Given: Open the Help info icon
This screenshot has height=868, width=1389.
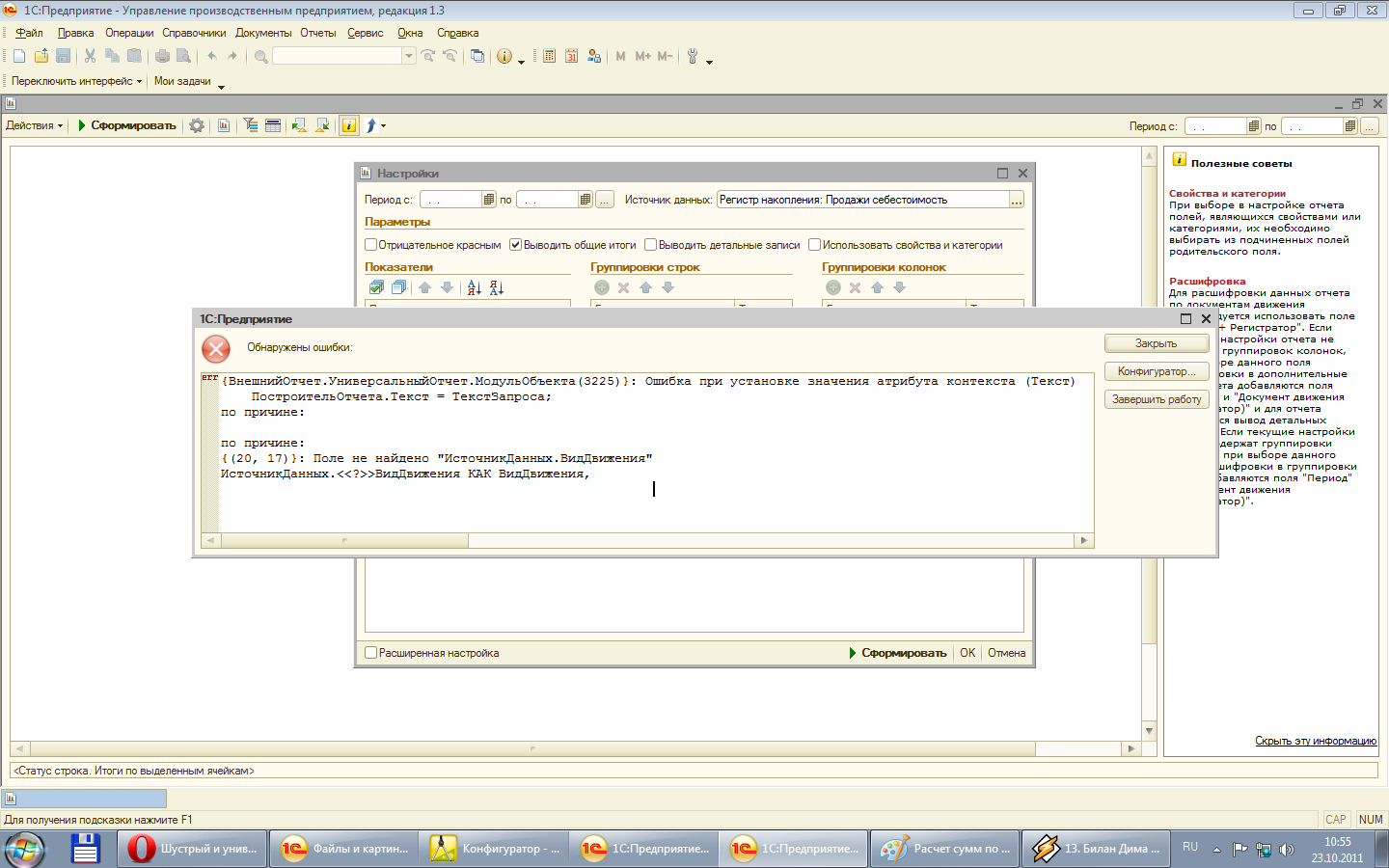Looking at the screenshot, I should (504, 57).
